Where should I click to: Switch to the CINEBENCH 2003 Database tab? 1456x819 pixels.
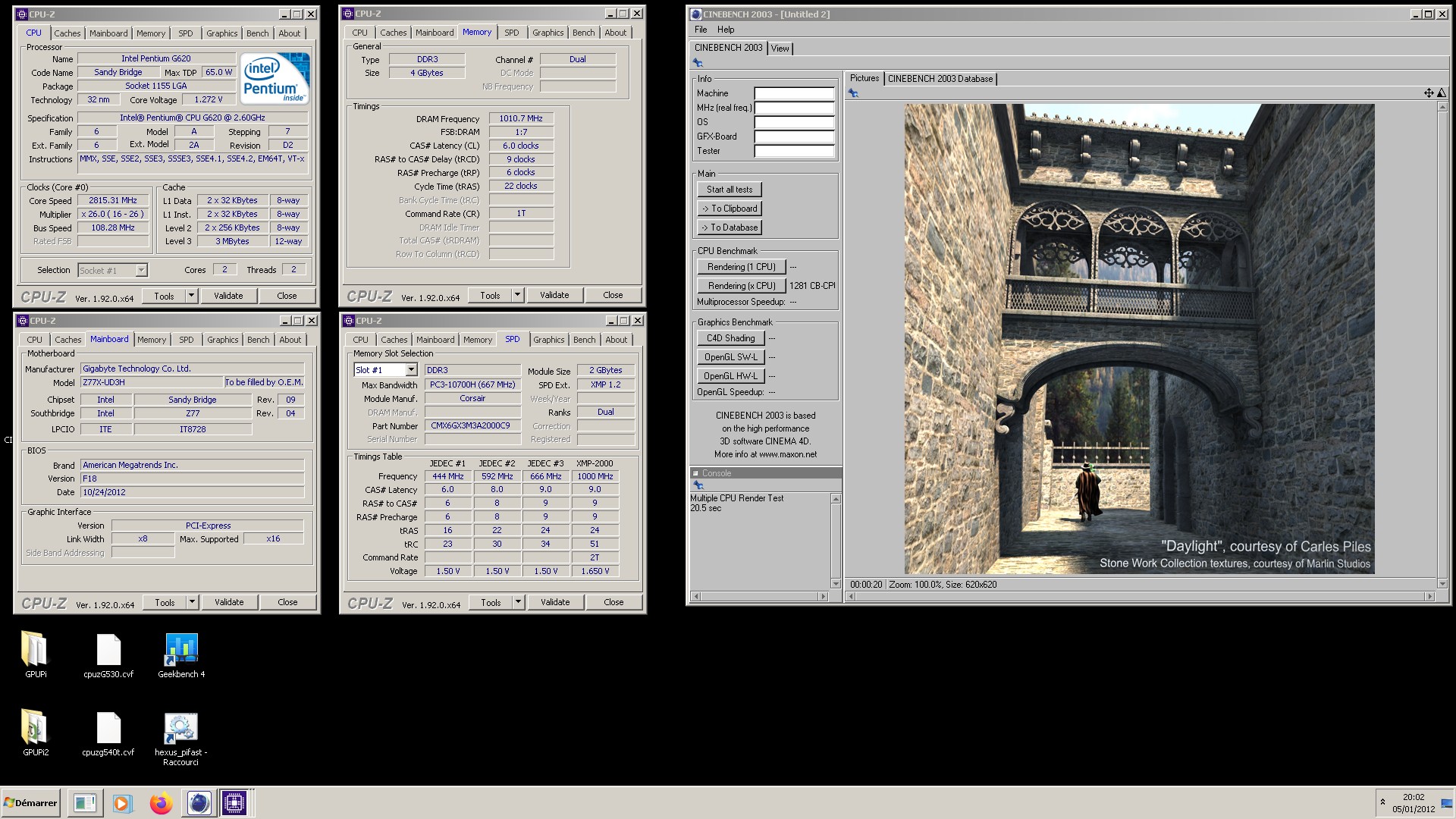click(x=940, y=79)
